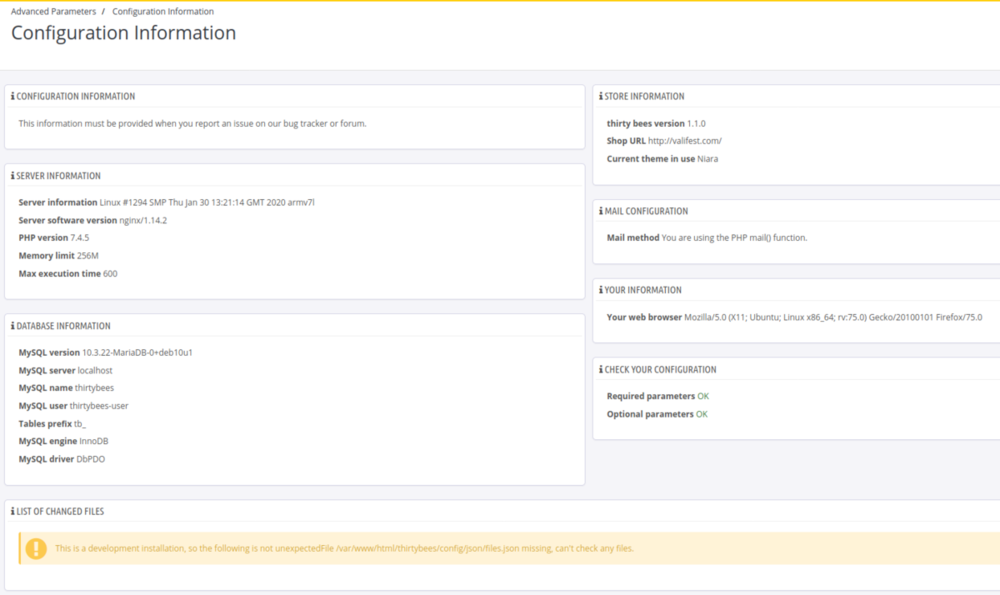Viewport: 1000px width, 595px height.
Task: Click the MySQL version value text
Action: pos(137,352)
